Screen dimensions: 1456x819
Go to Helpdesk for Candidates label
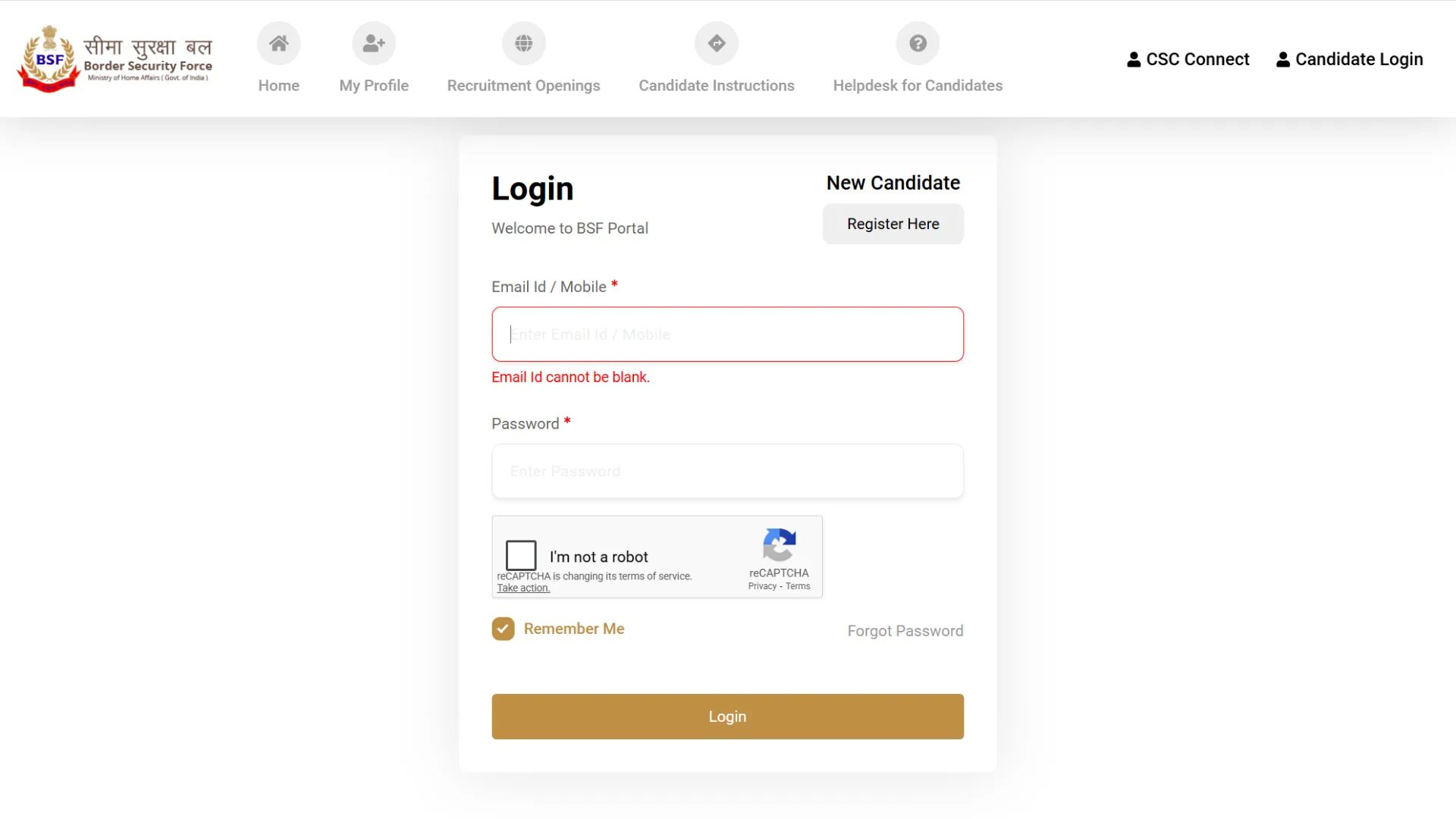coord(918,86)
